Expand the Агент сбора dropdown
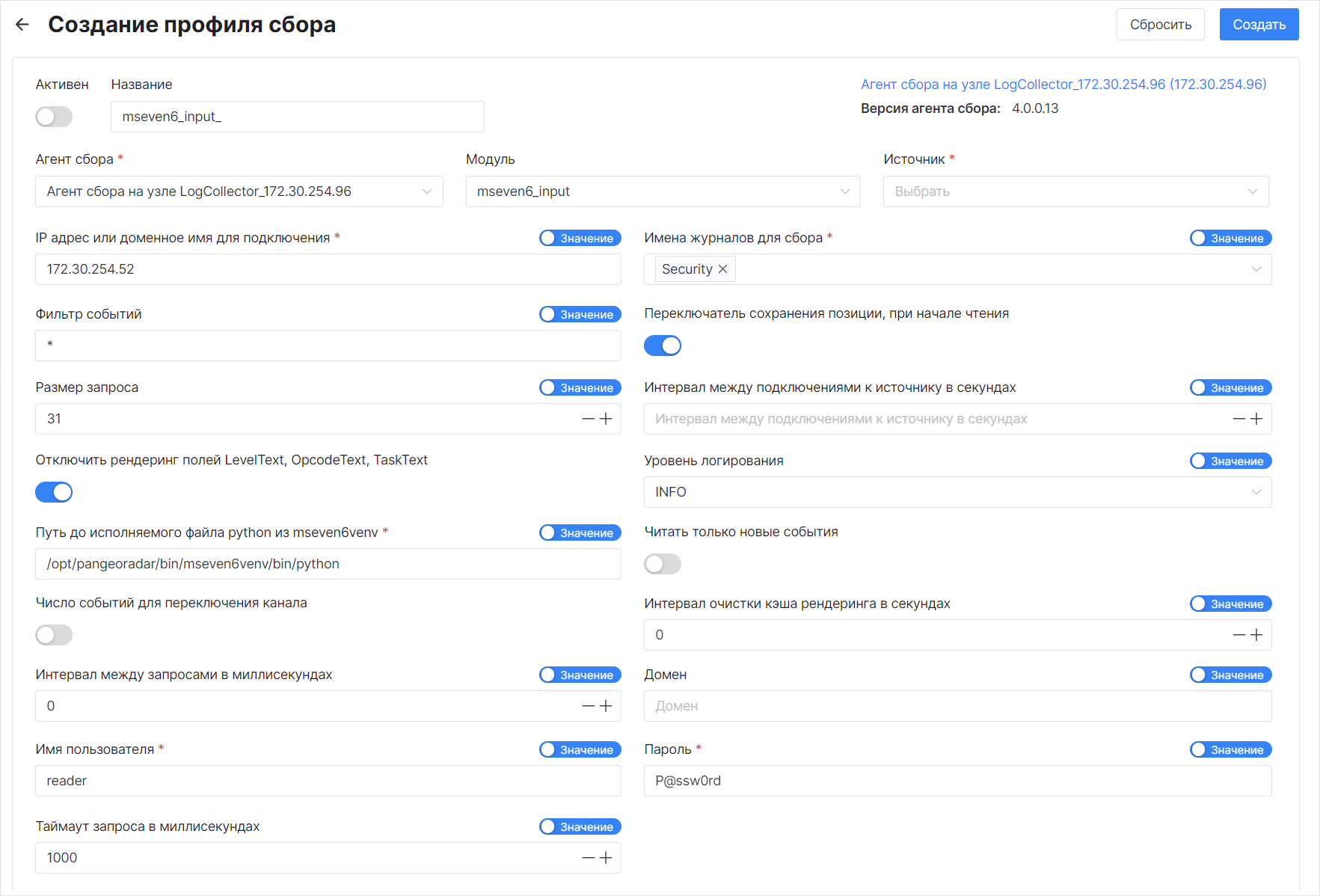 pyautogui.click(x=239, y=191)
